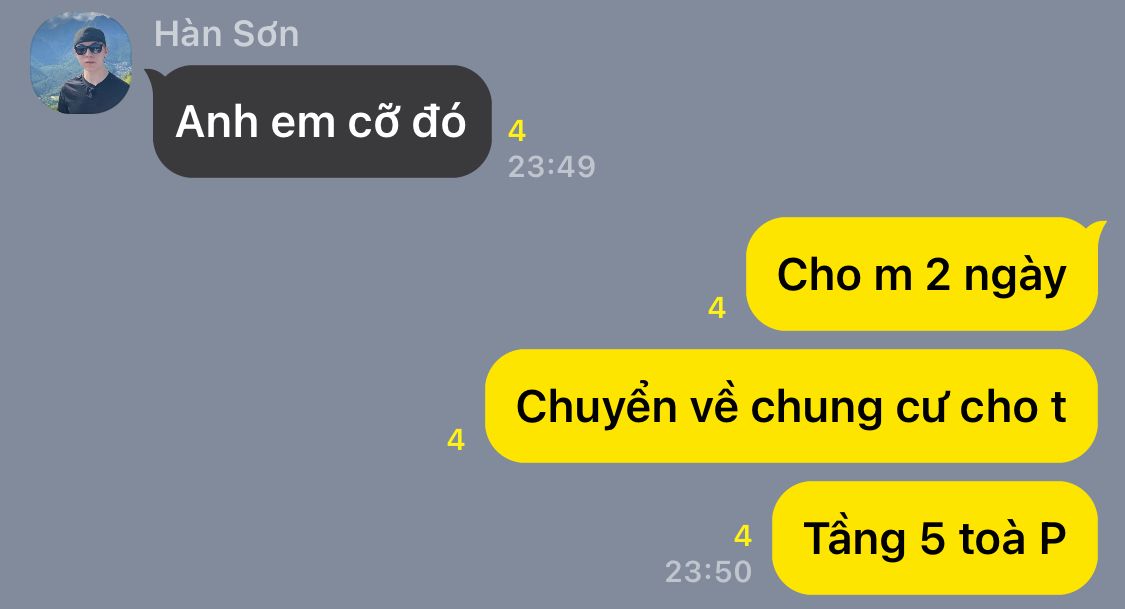Tap the sender name Hàn Sơn

(226, 34)
